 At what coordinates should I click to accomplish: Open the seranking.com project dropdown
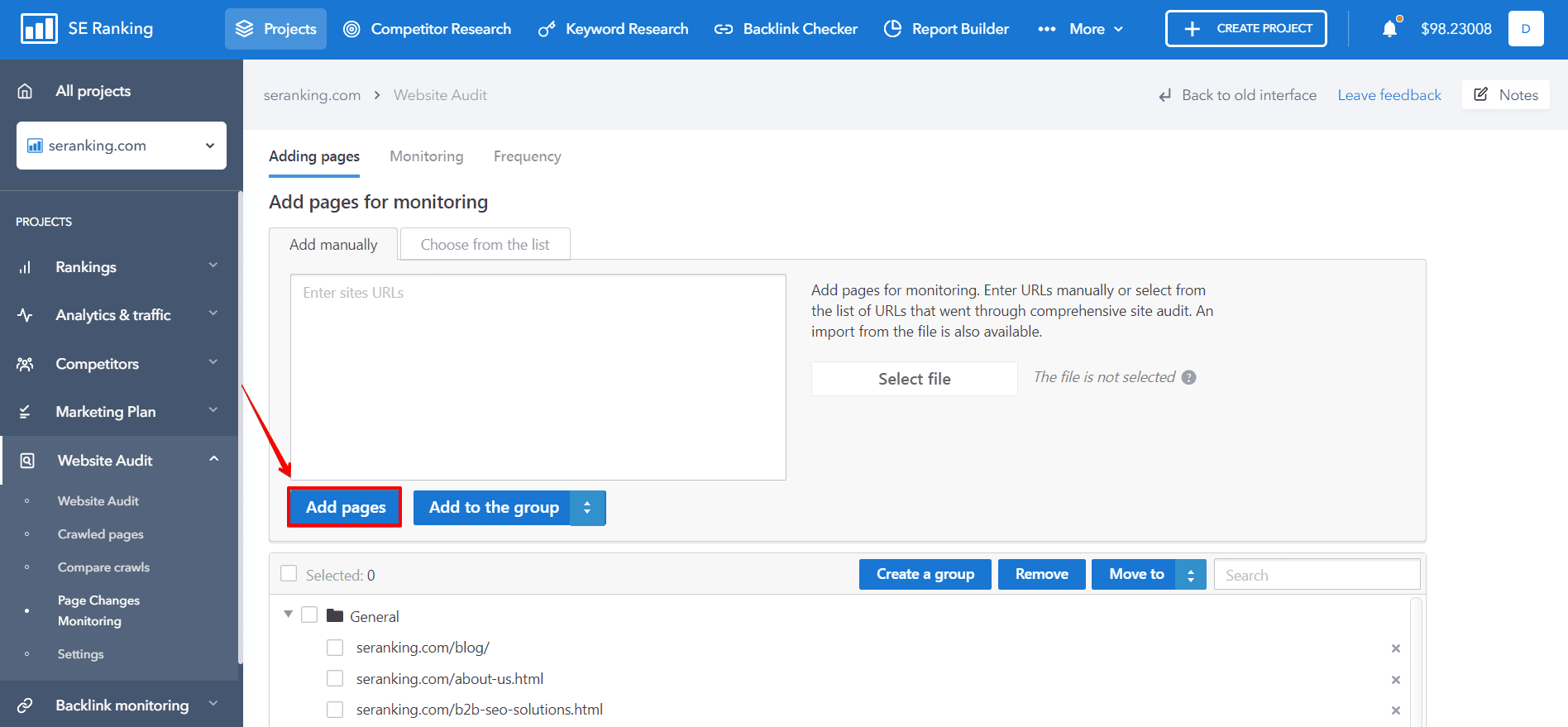click(122, 146)
